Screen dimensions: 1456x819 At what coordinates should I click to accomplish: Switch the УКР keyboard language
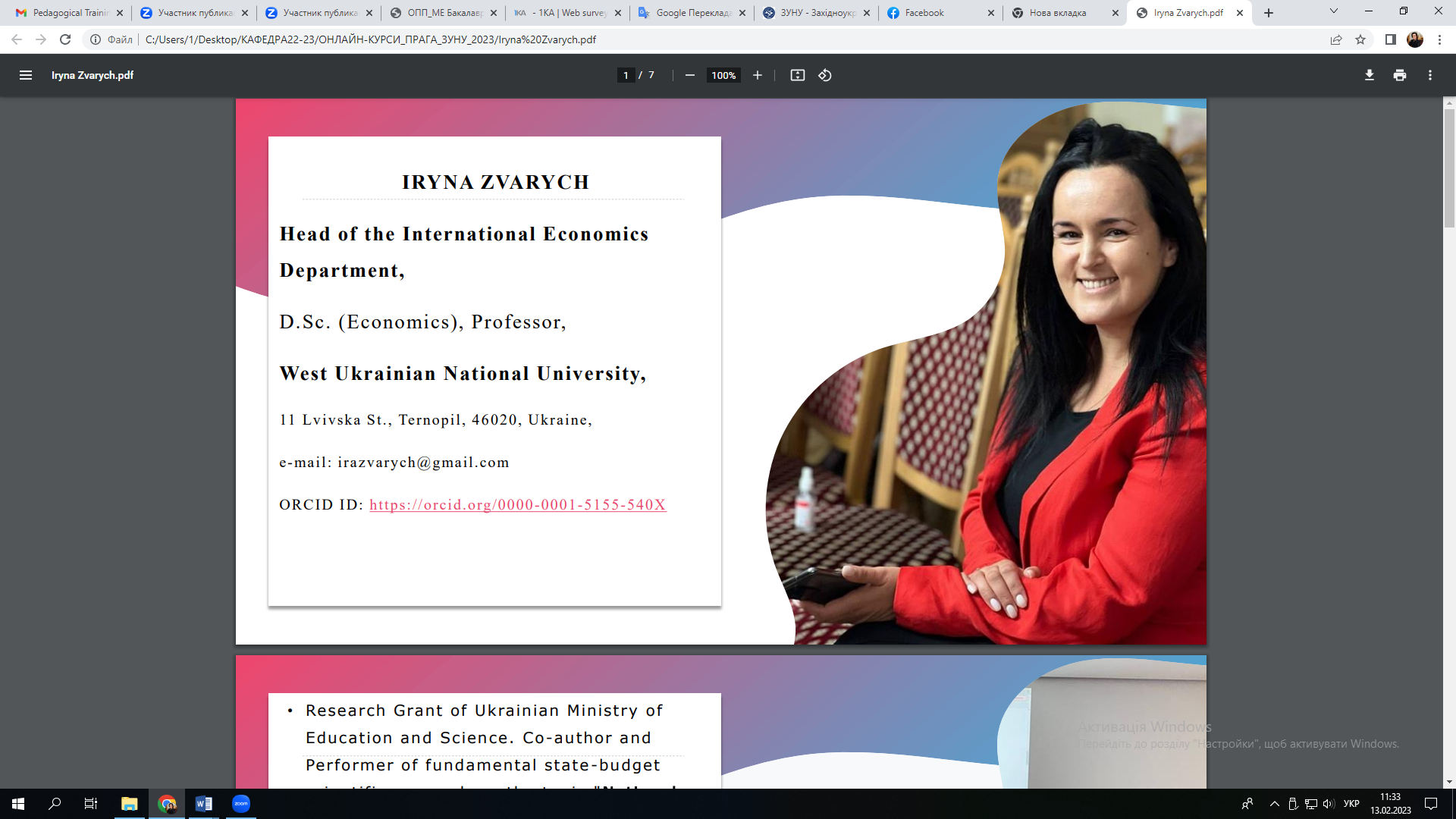[x=1351, y=804]
